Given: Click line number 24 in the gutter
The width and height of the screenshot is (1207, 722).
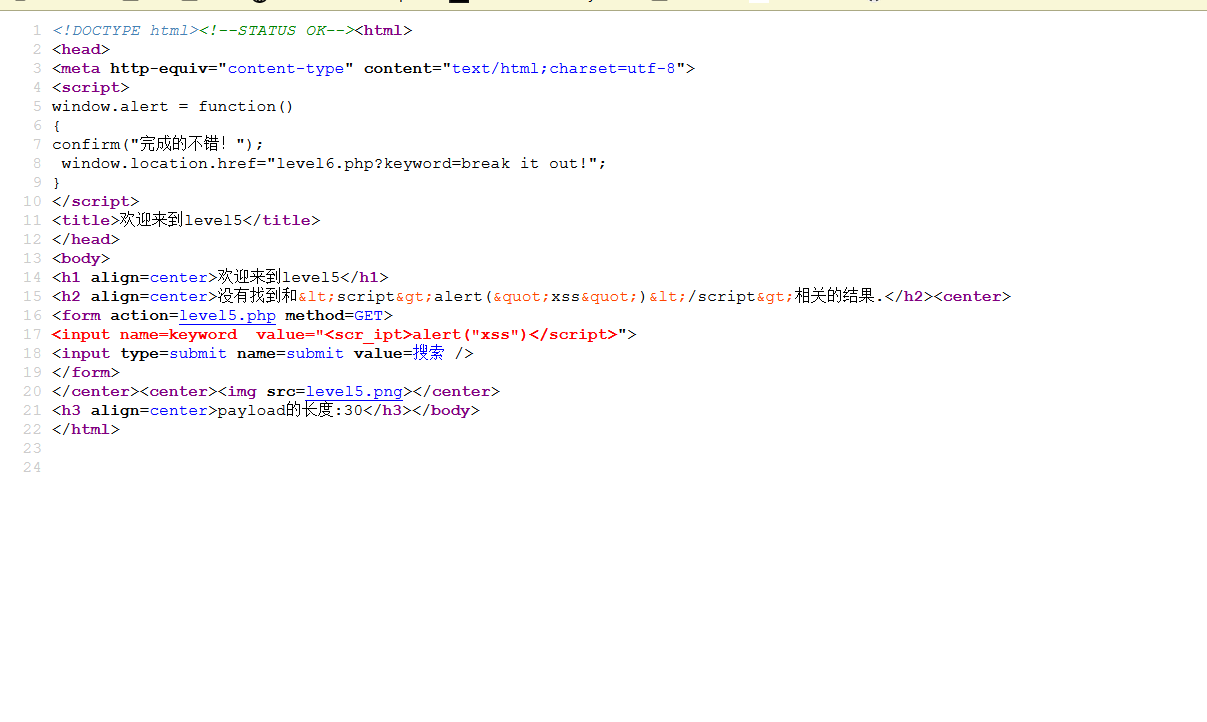Looking at the screenshot, I should [32, 467].
